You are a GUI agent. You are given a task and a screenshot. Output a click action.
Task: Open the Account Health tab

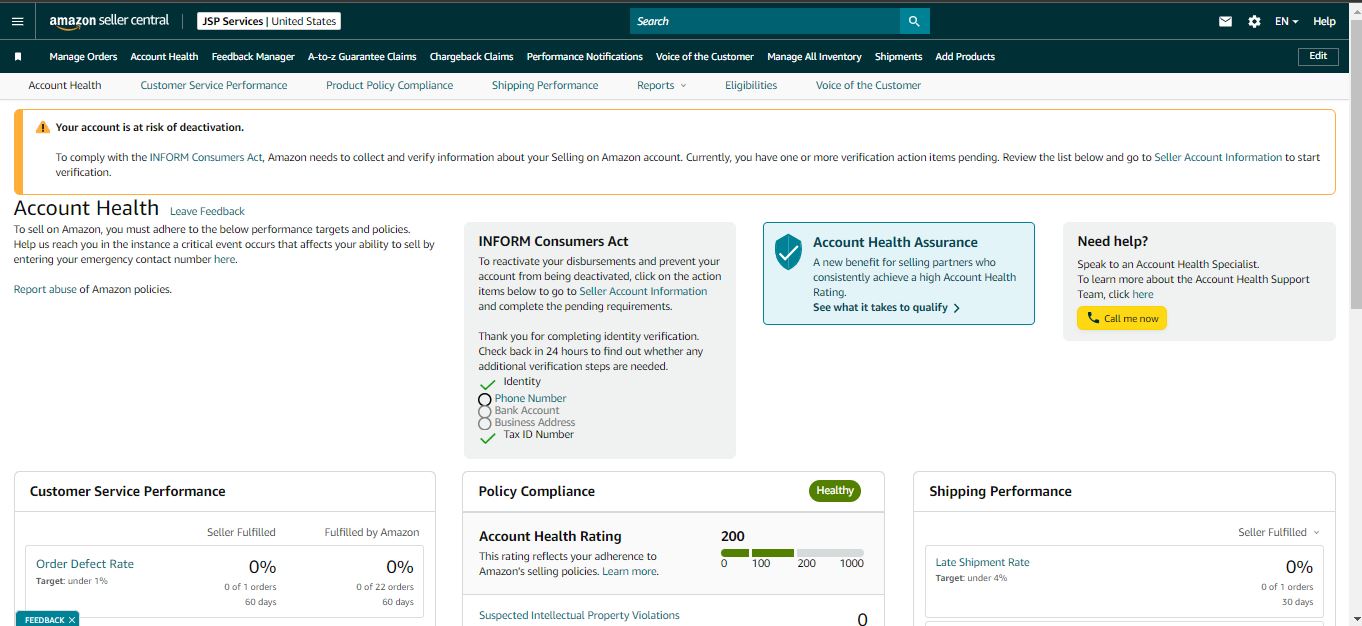click(65, 85)
